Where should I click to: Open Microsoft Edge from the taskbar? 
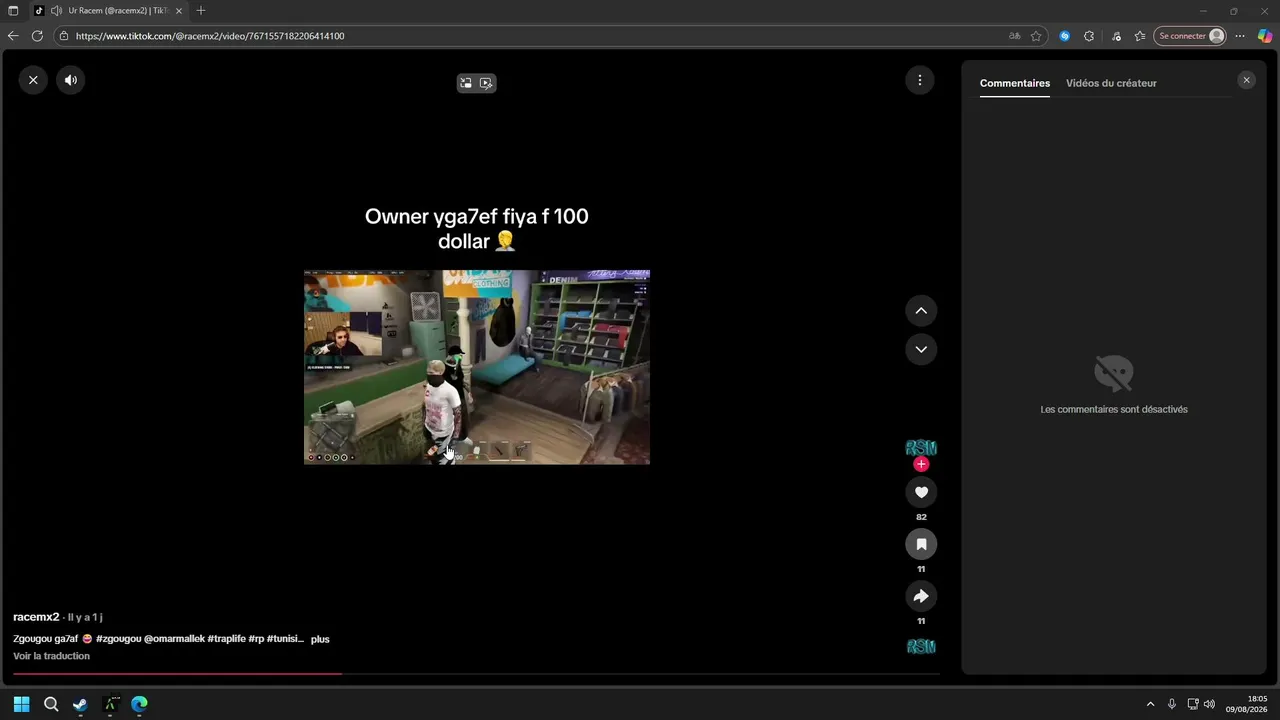[x=139, y=704]
